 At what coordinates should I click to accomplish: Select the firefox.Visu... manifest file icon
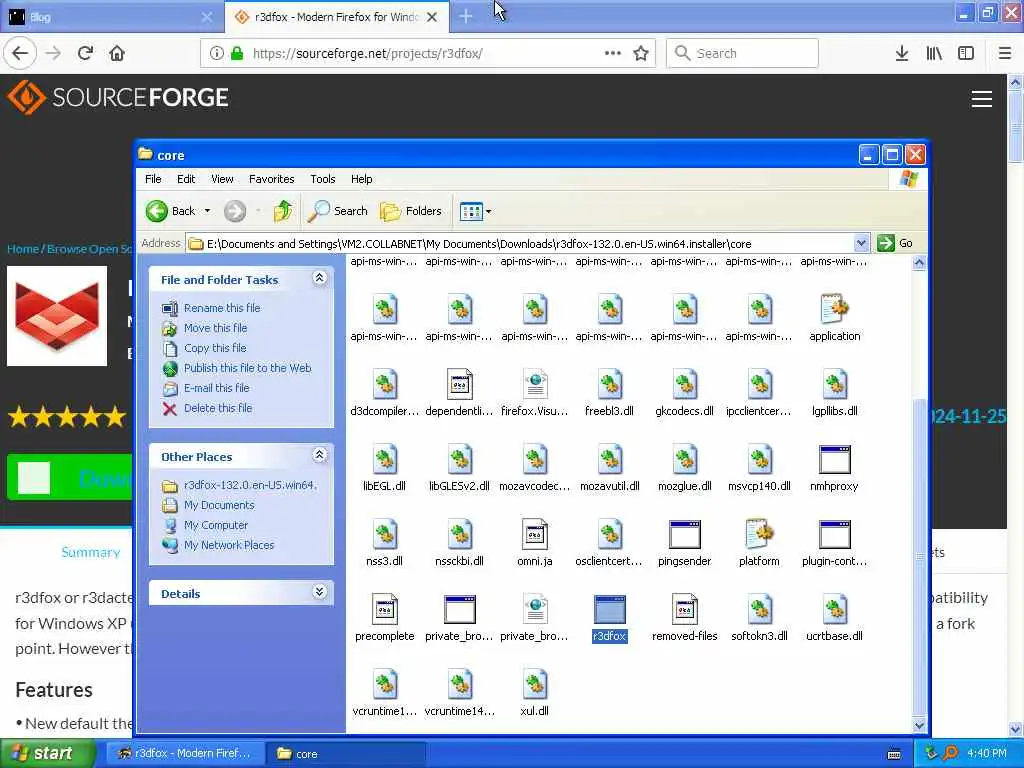point(534,384)
